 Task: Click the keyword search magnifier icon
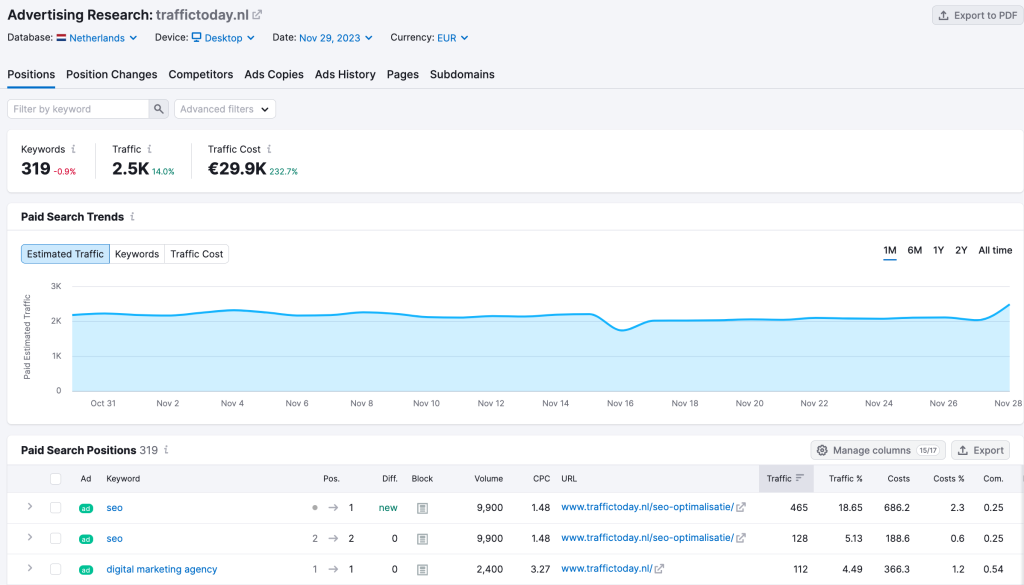160,108
